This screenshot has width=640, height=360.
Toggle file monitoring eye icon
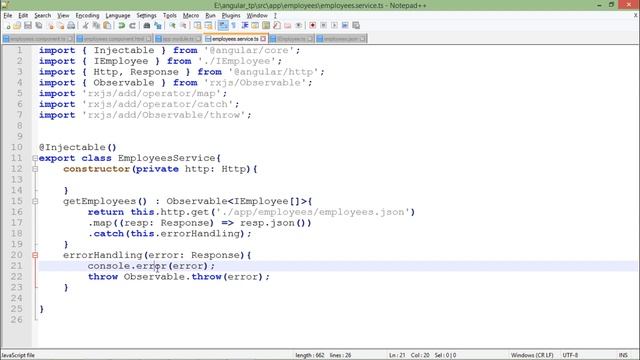point(298,25)
